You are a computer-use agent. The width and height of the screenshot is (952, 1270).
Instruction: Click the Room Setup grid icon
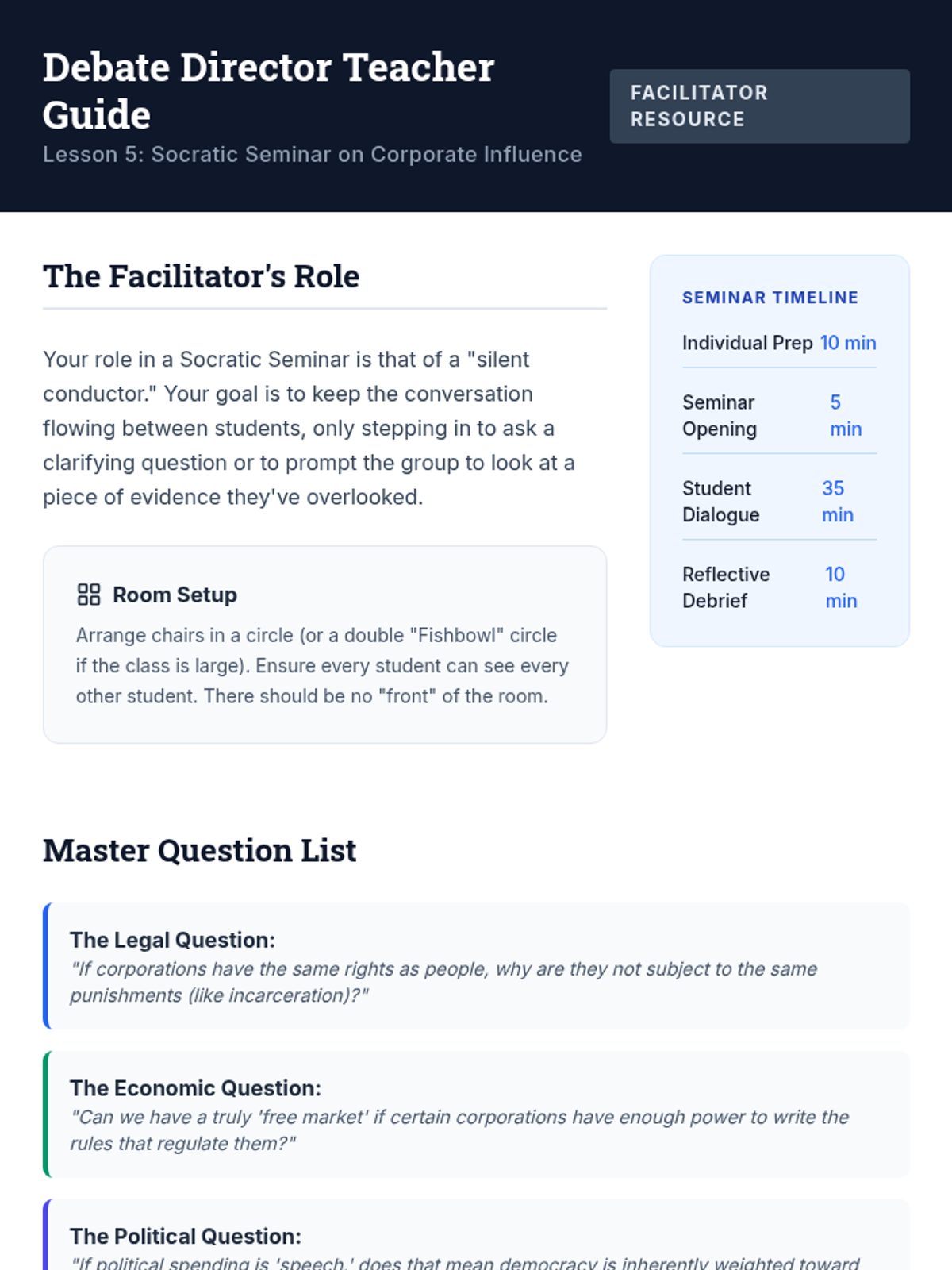[88, 595]
